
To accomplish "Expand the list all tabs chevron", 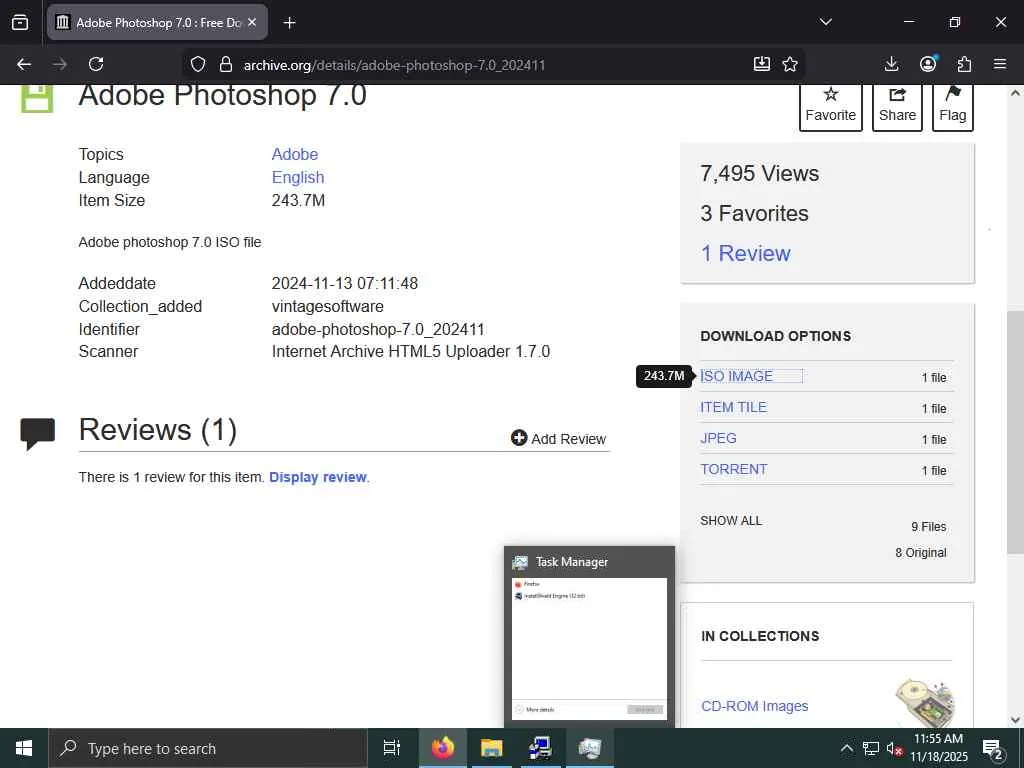I will click(825, 22).
